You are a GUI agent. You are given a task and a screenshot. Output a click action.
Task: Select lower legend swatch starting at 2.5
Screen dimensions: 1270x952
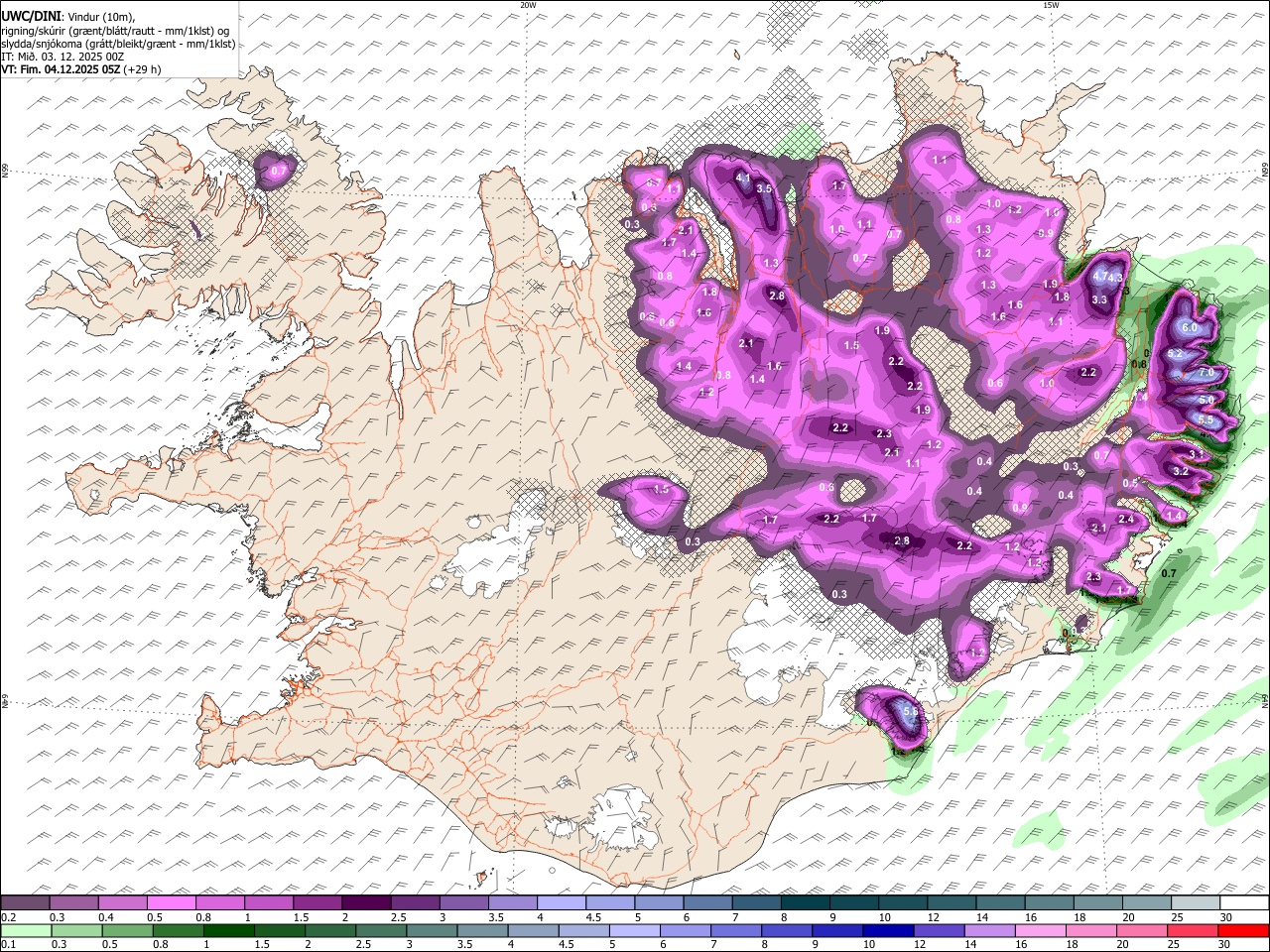pyautogui.click(x=381, y=930)
